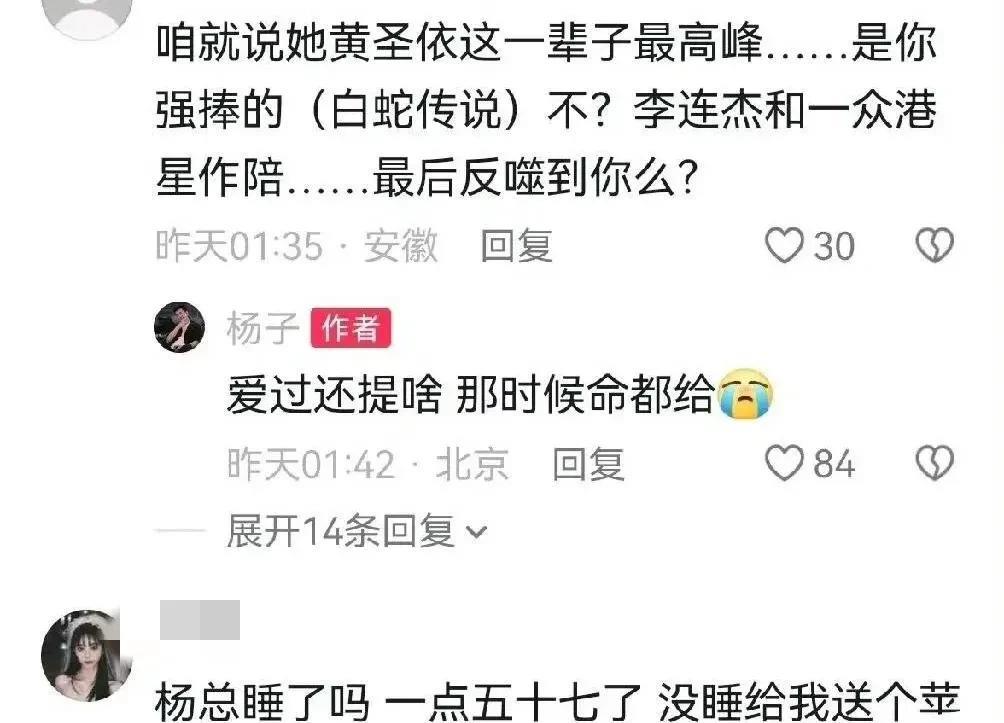Viewport: 1004px width, 723px height.
Task: Open the partially visible top avatar
Action: tap(87, 16)
